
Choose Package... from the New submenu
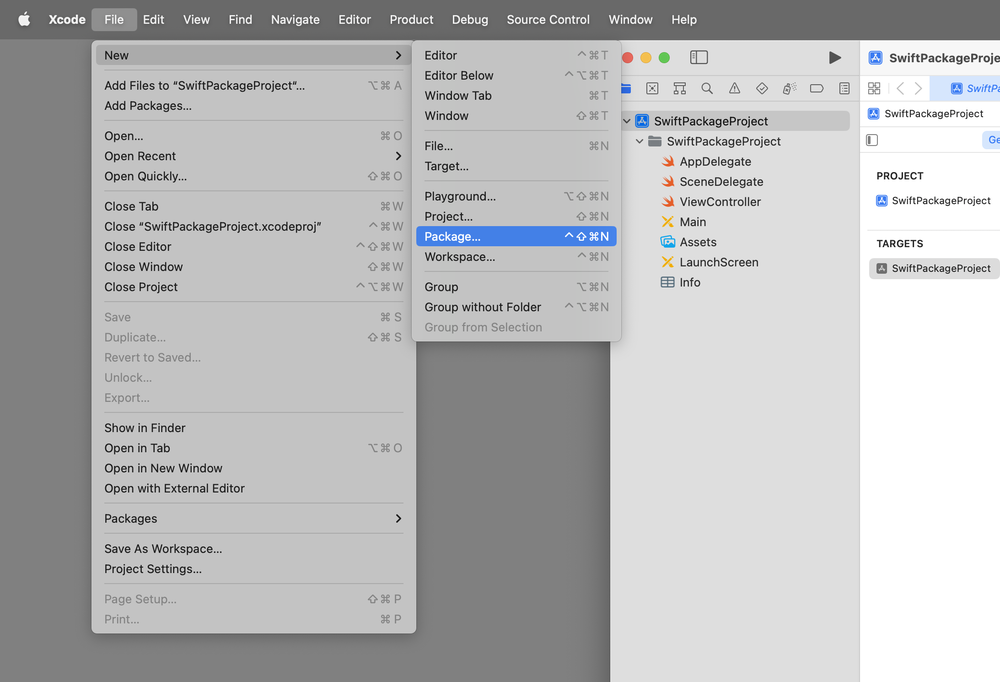click(x=453, y=237)
